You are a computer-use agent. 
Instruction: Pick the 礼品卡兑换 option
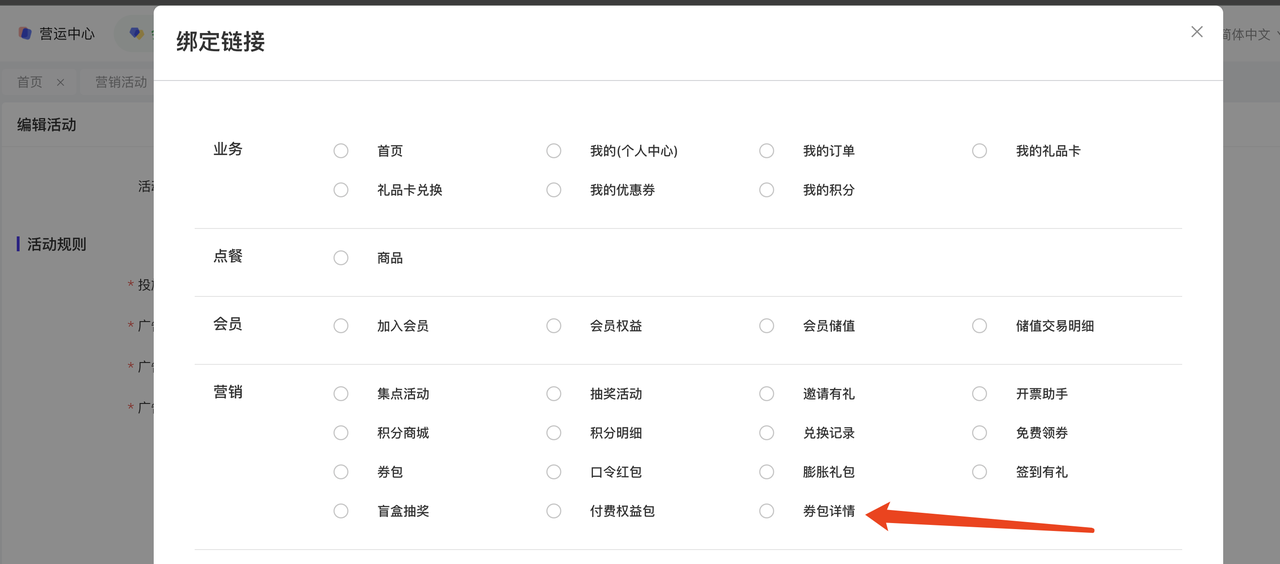[x=341, y=190]
